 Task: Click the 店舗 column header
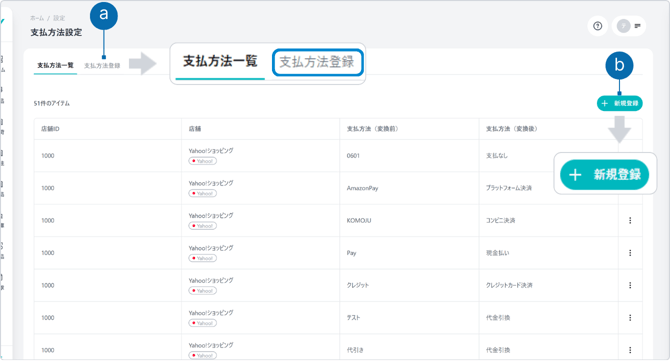coord(195,129)
